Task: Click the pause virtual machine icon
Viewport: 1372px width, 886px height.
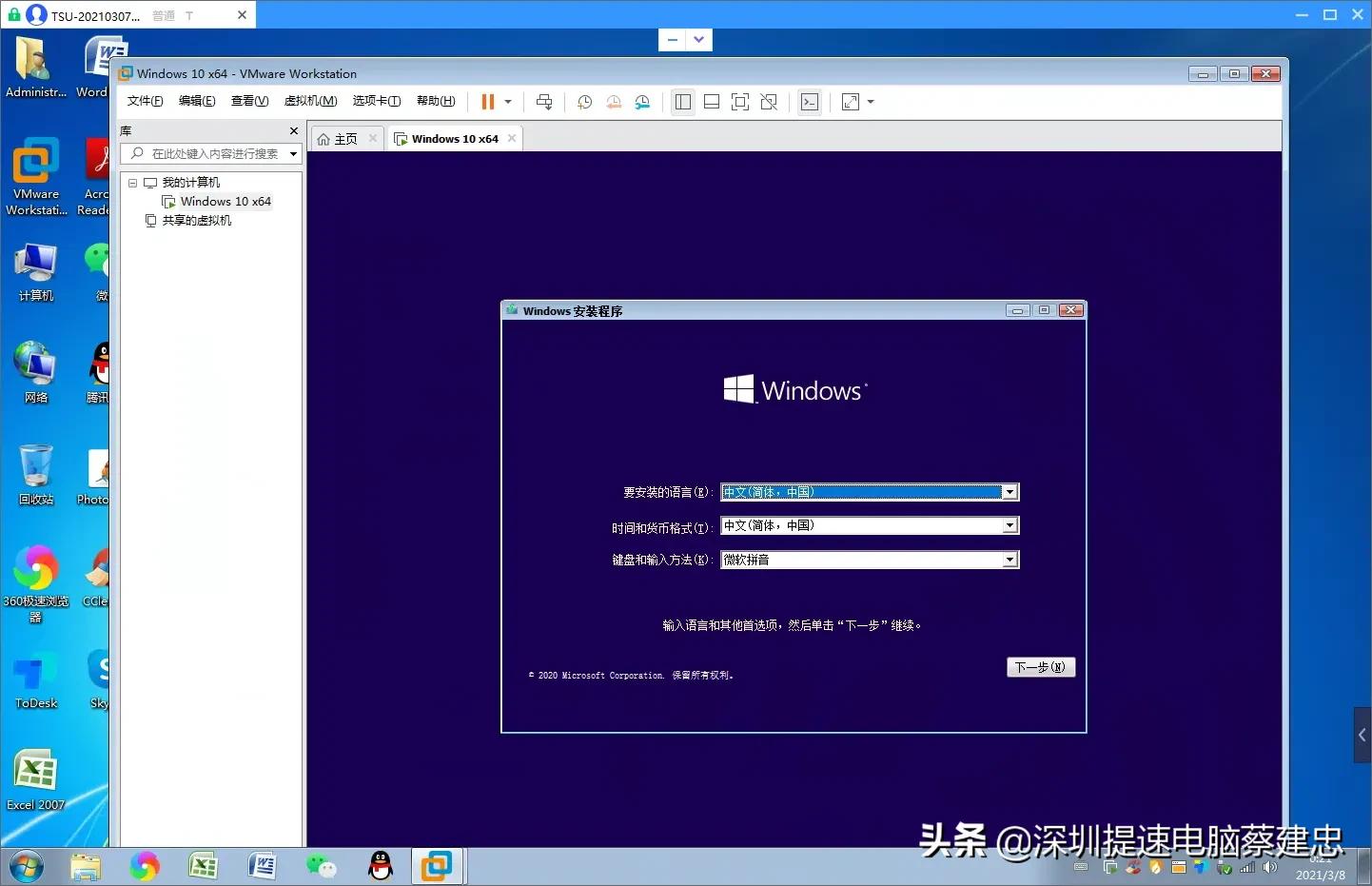Action: (488, 102)
